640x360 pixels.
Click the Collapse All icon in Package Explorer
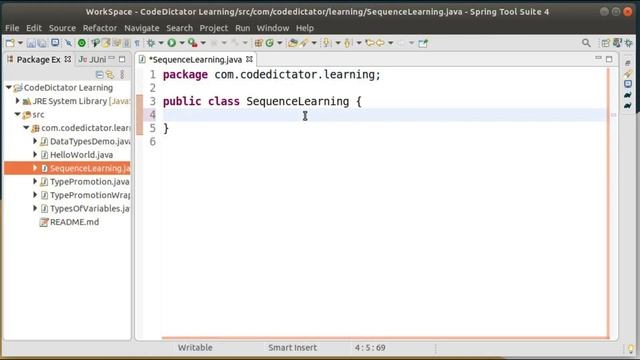[x=99, y=75]
